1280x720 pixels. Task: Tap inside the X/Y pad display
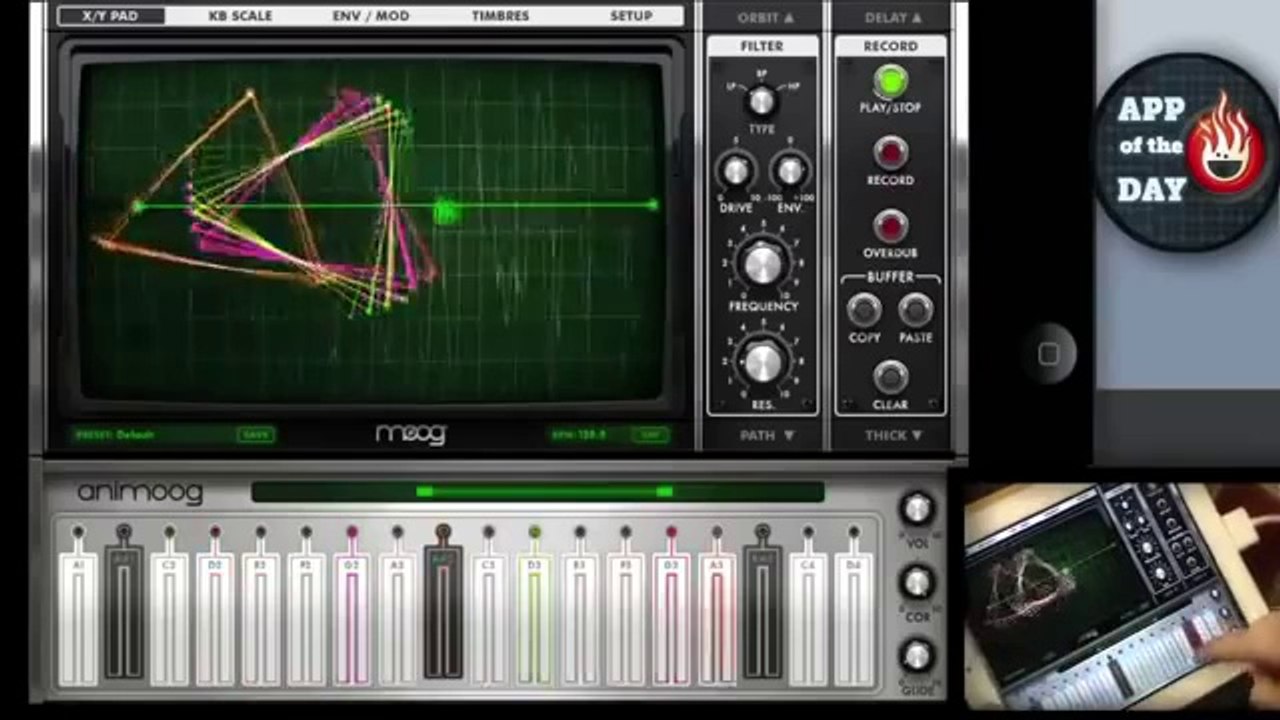tap(370, 230)
